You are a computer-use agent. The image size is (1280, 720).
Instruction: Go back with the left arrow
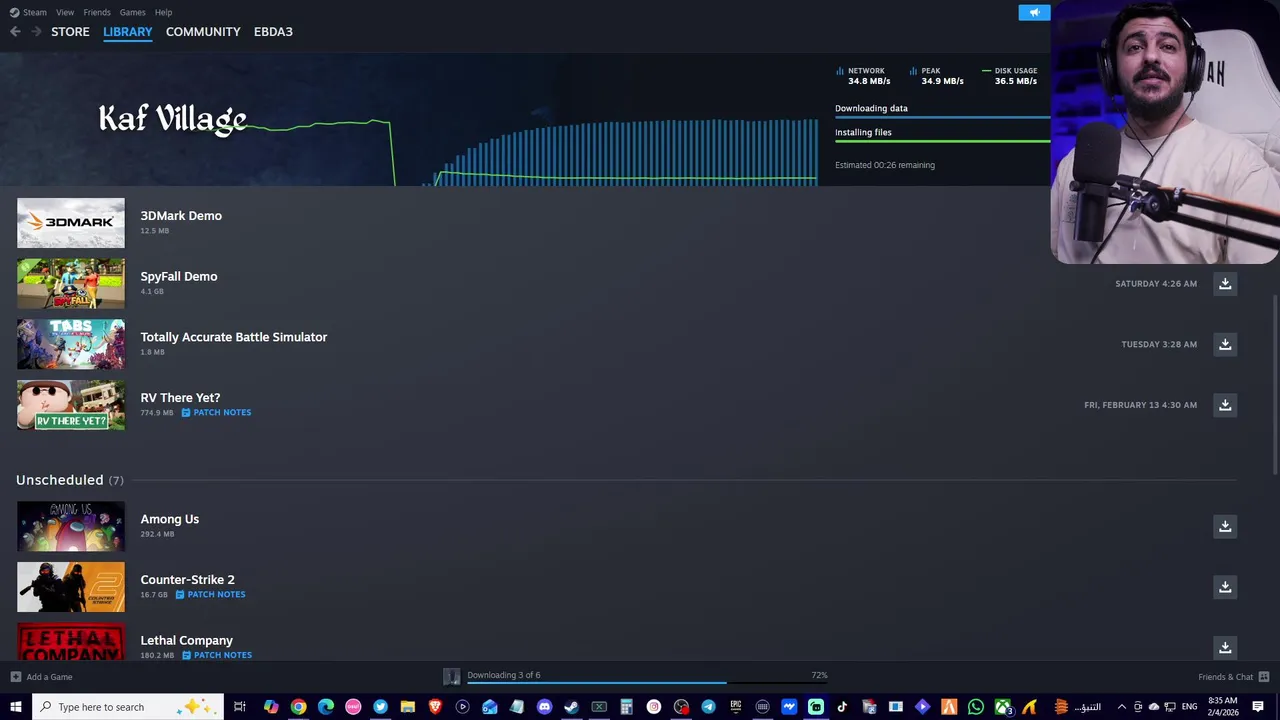click(x=15, y=32)
